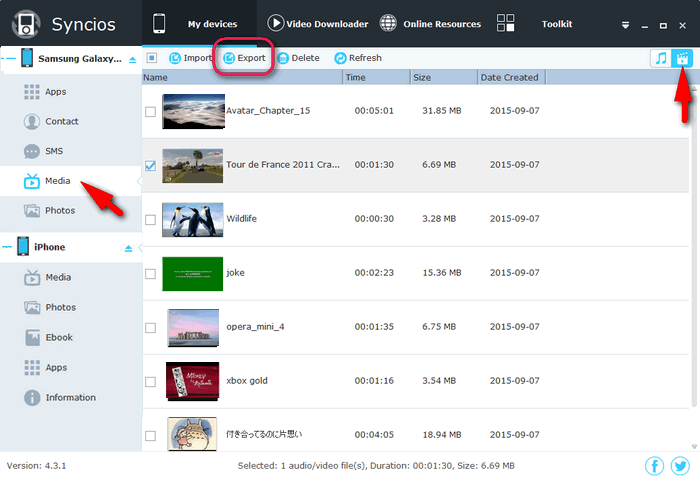The height and width of the screenshot is (481, 700).
Task: Click the Version: 4.3.1 status text
Action: [37, 466]
